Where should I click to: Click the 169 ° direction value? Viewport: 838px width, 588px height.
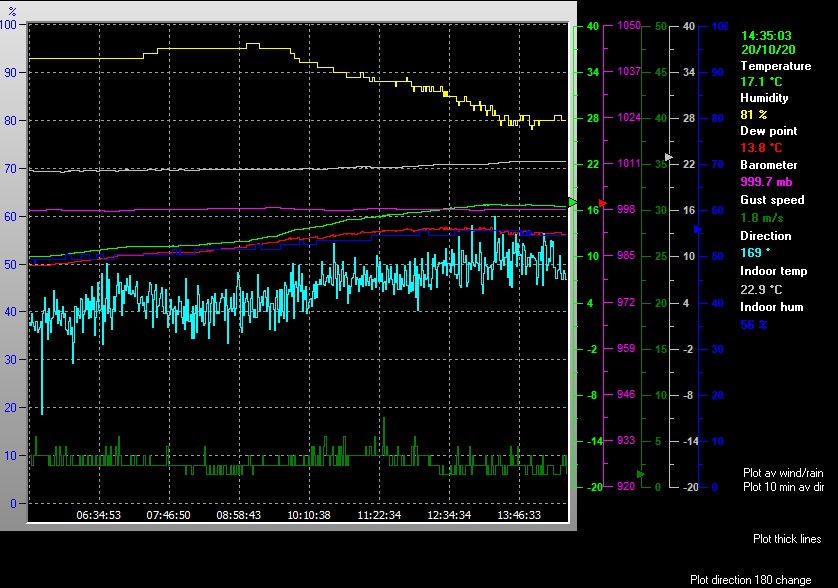pos(755,252)
